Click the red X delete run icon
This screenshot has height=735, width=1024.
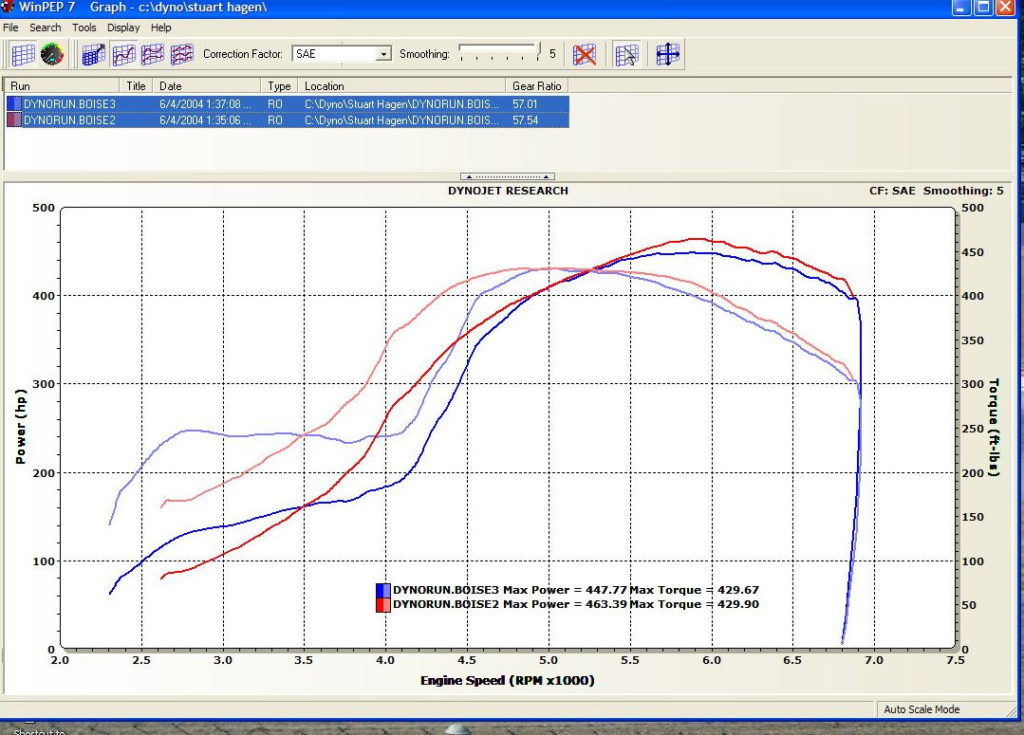tap(585, 54)
